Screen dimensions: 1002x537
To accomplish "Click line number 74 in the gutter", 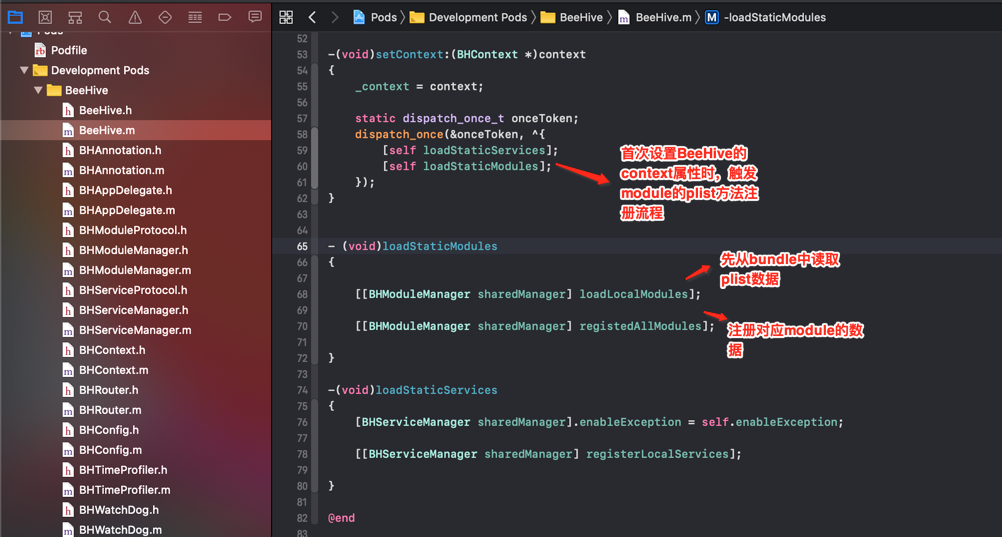I will pos(302,390).
